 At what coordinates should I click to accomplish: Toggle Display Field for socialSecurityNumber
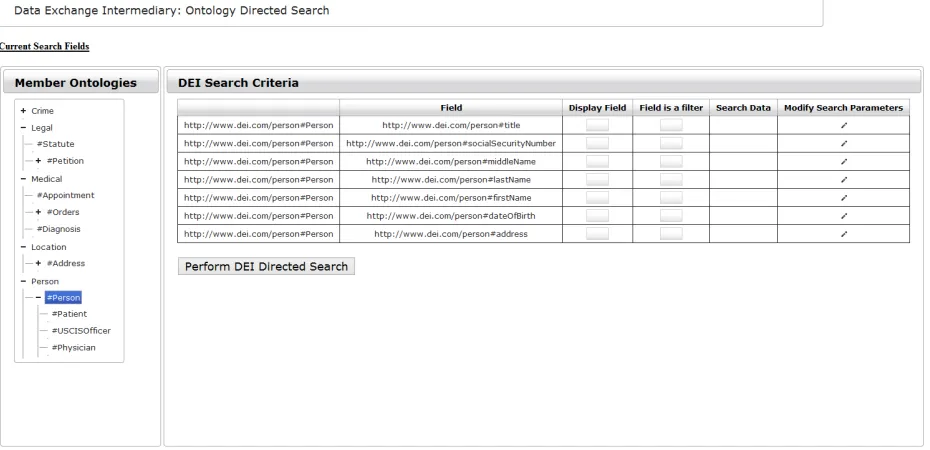[597, 143]
